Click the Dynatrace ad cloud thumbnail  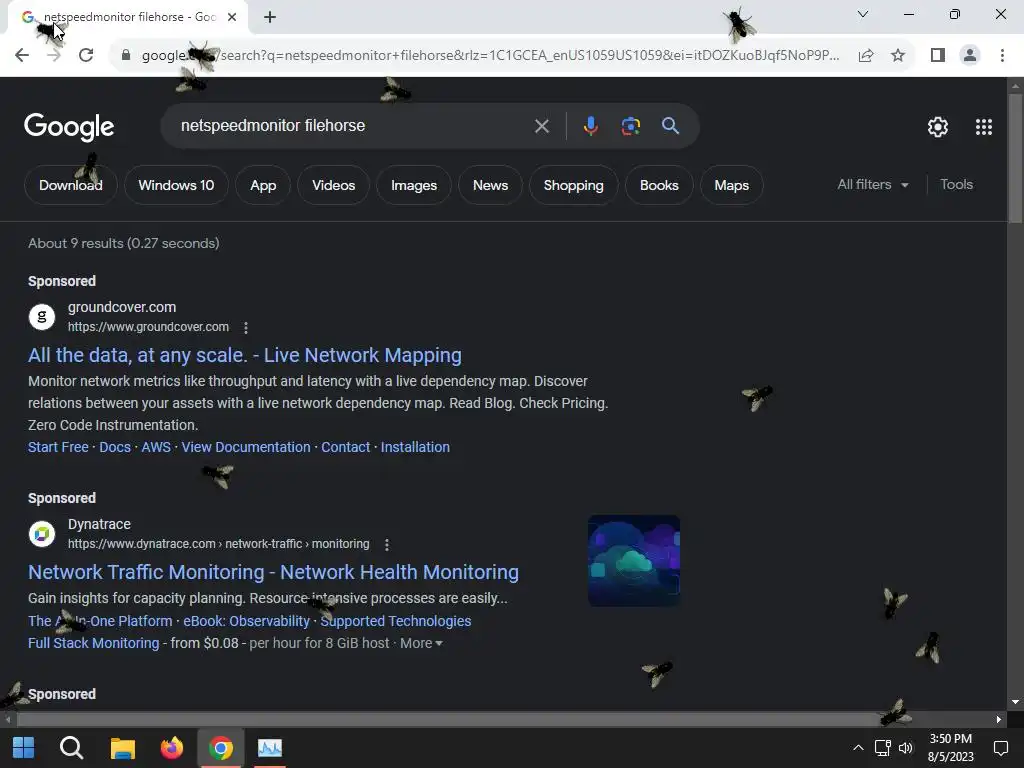pyautogui.click(x=634, y=560)
